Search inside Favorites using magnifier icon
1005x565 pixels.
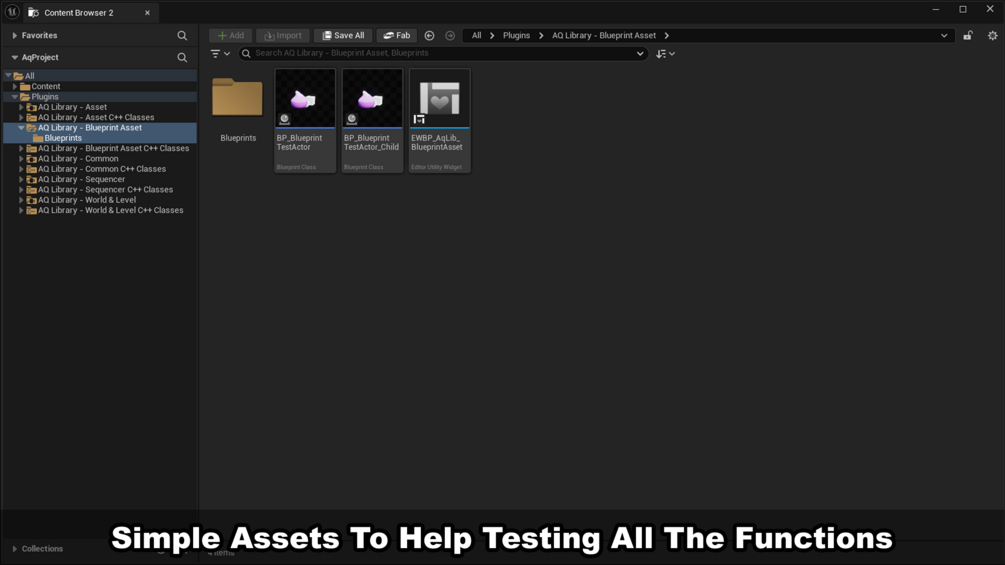pos(182,36)
